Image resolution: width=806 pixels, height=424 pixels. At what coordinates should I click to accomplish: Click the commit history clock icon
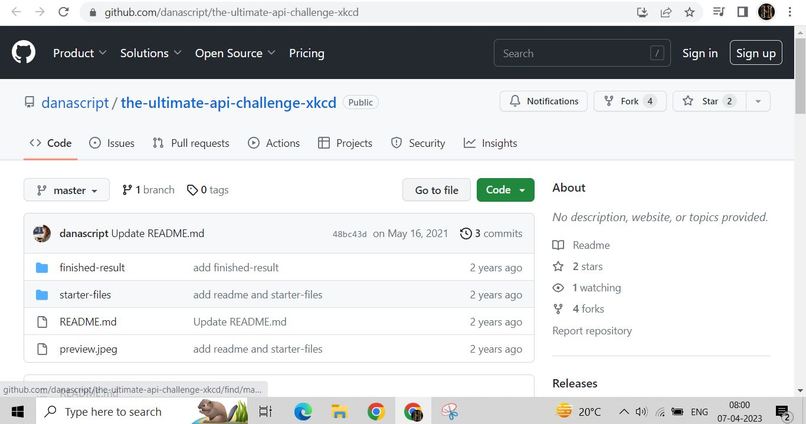(x=466, y=234)
